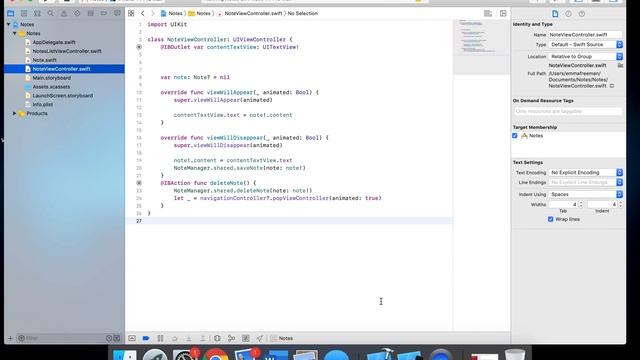The height and width of the screenshot is (360, 640).
Task: Open the Type dropdown Default - Swift Source
Action: click(x=585, y=44)
